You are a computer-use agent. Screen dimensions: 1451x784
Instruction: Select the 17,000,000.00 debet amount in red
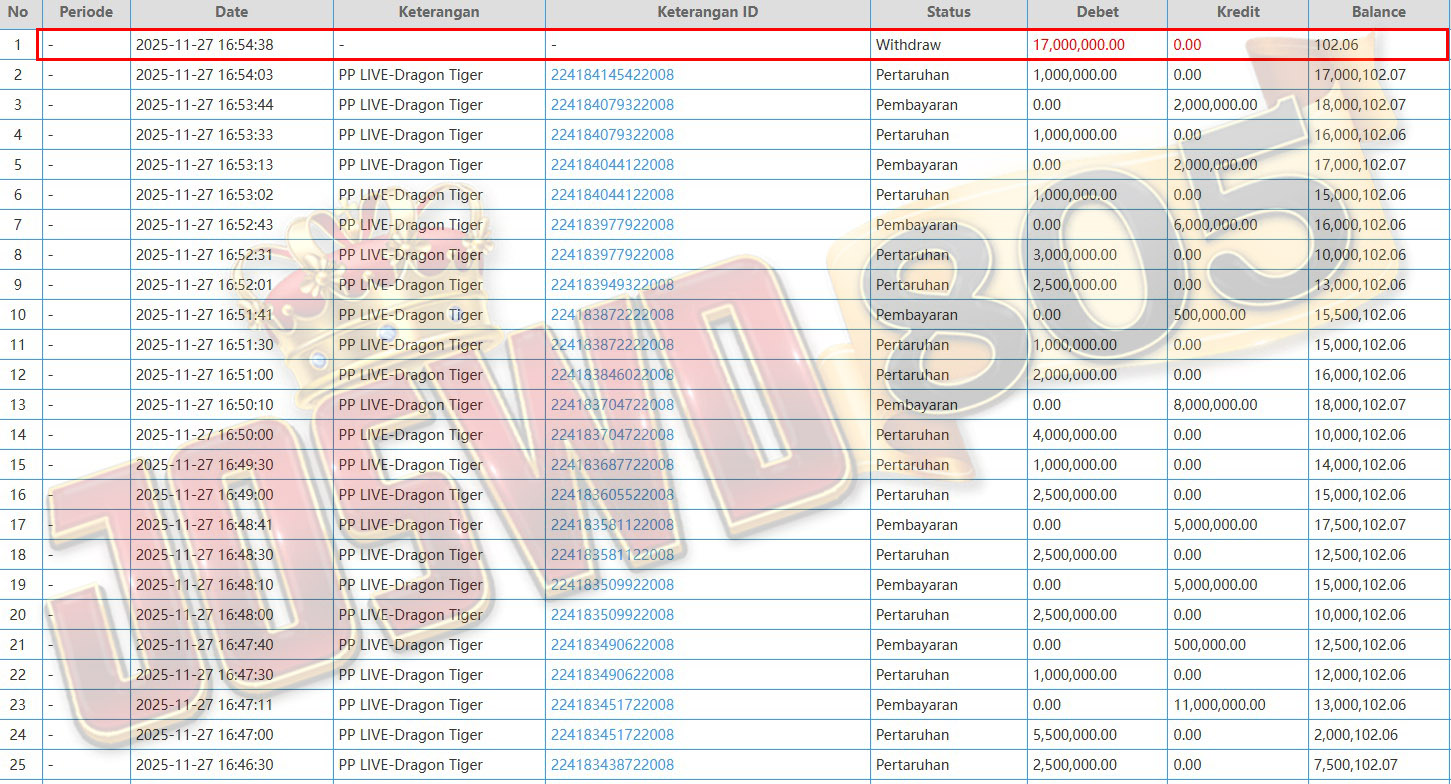[1078, 45]
